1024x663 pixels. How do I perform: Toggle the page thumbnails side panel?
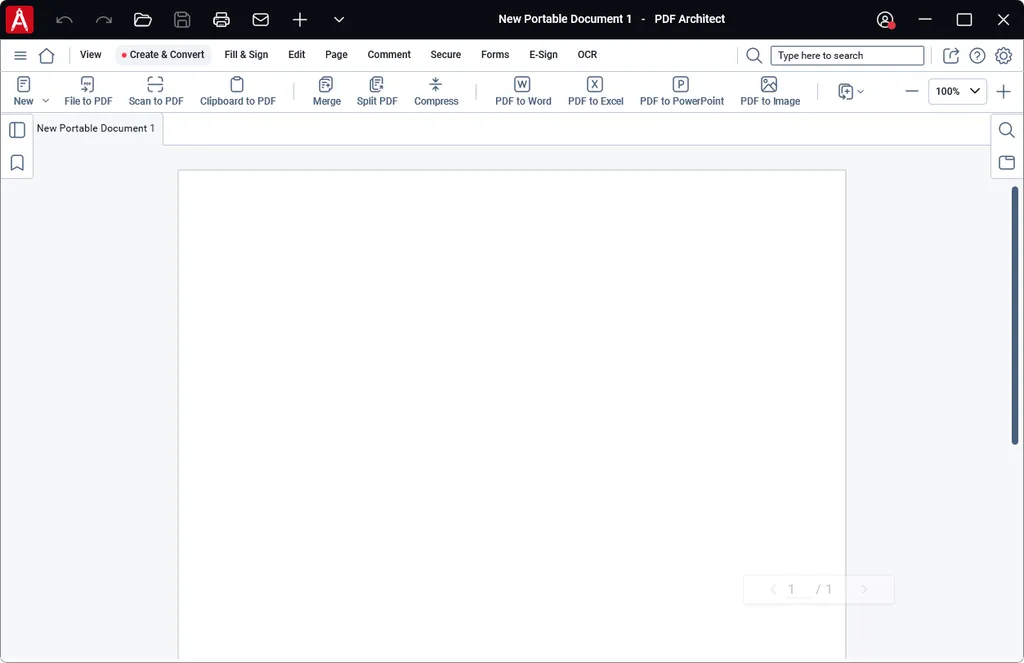point(17,130)
